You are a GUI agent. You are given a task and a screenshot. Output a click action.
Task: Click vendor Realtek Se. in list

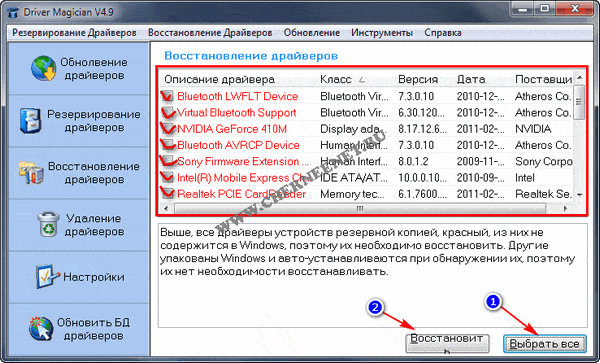[x=543, y=194]
